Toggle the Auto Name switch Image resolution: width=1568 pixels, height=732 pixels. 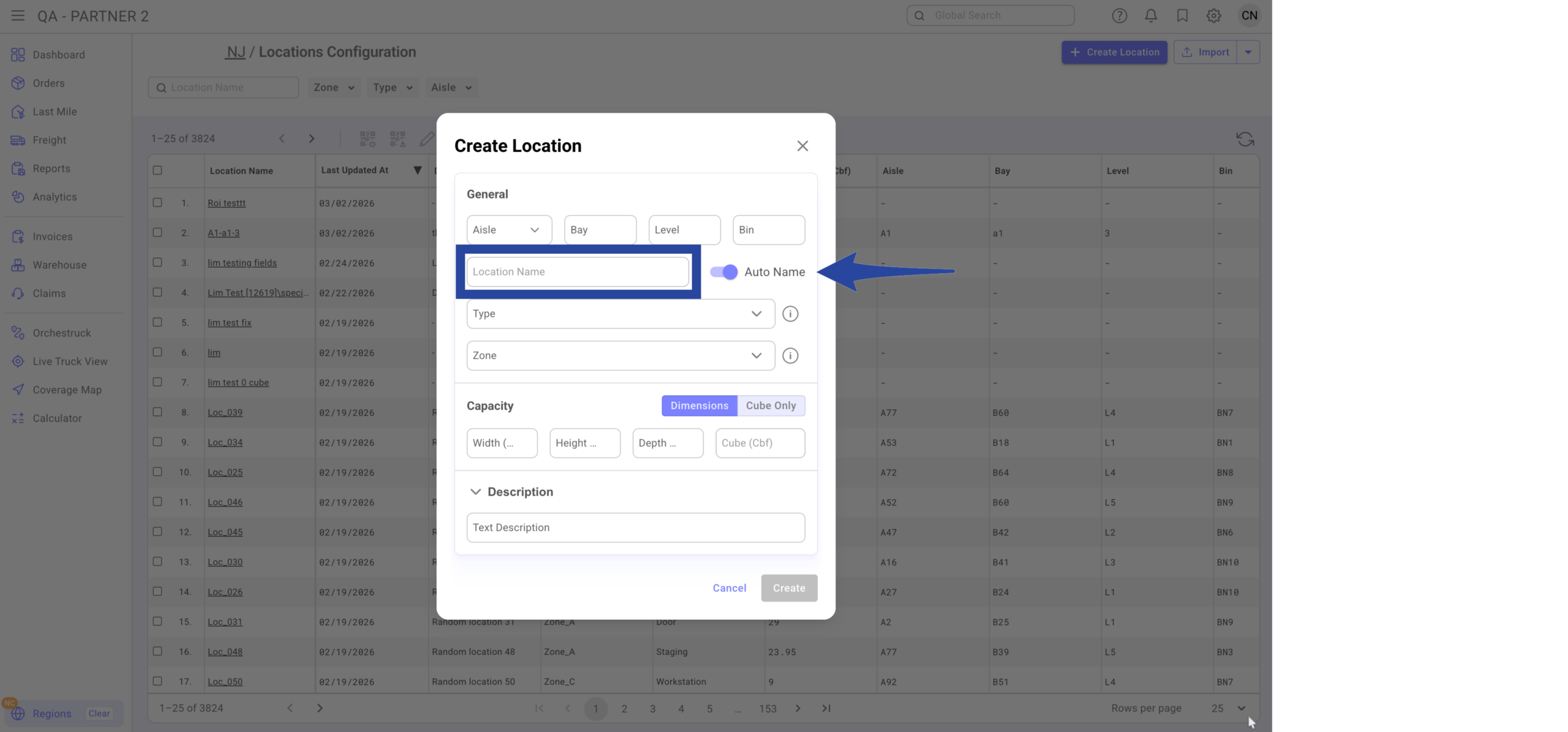click(x=724, y=272)
